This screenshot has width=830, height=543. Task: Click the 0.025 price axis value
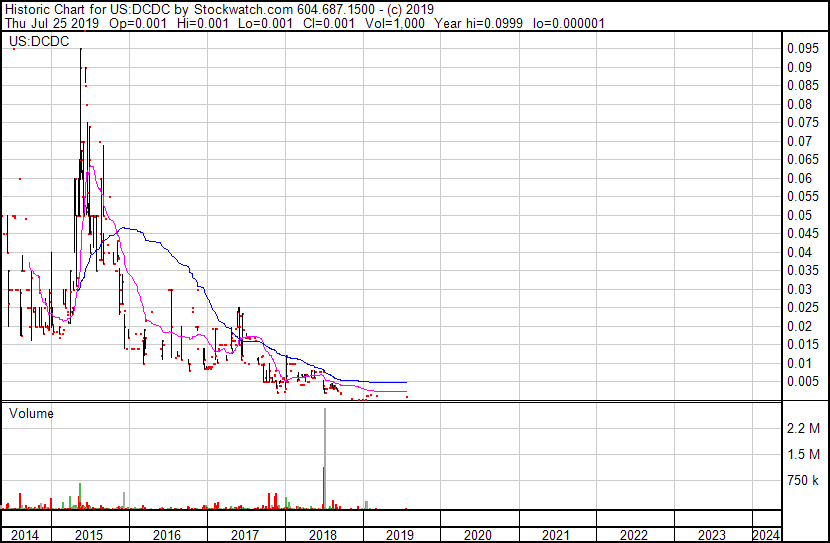pos(802,307)
